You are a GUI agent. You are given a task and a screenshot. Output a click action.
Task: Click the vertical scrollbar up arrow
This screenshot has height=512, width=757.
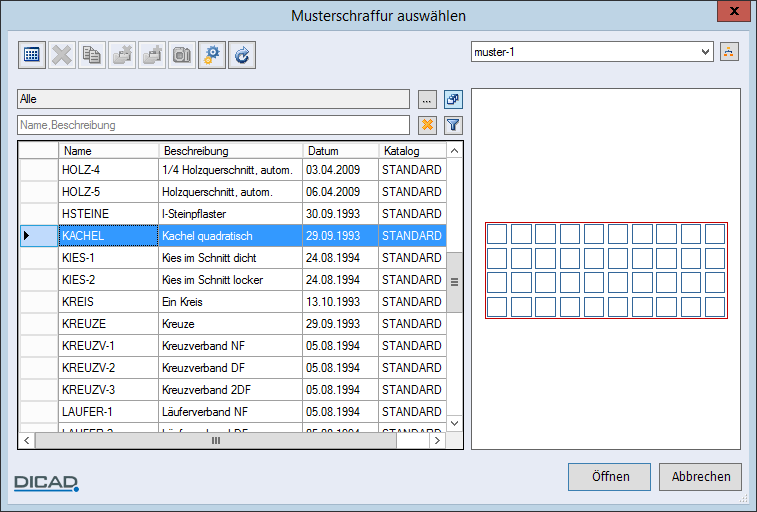454,151
